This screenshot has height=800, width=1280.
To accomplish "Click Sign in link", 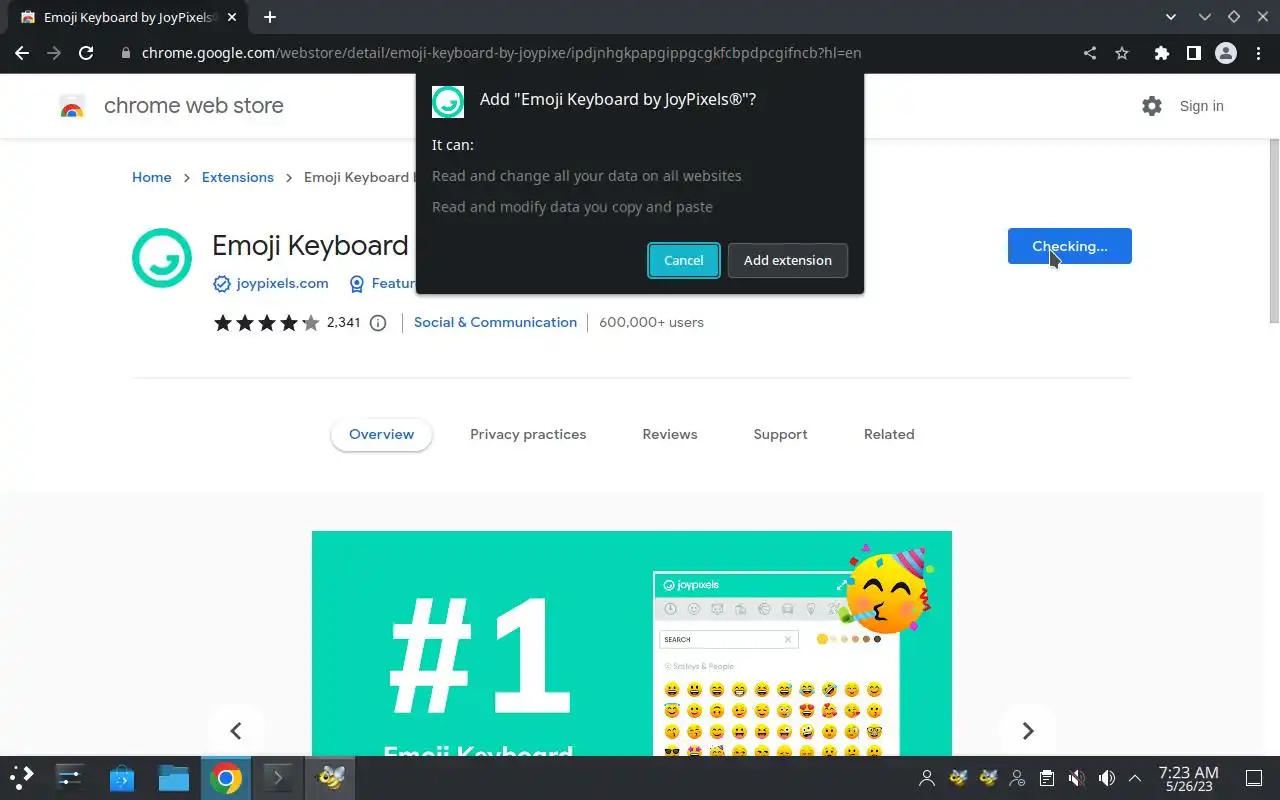I will pyautogui.click(x=1201, y=106).
